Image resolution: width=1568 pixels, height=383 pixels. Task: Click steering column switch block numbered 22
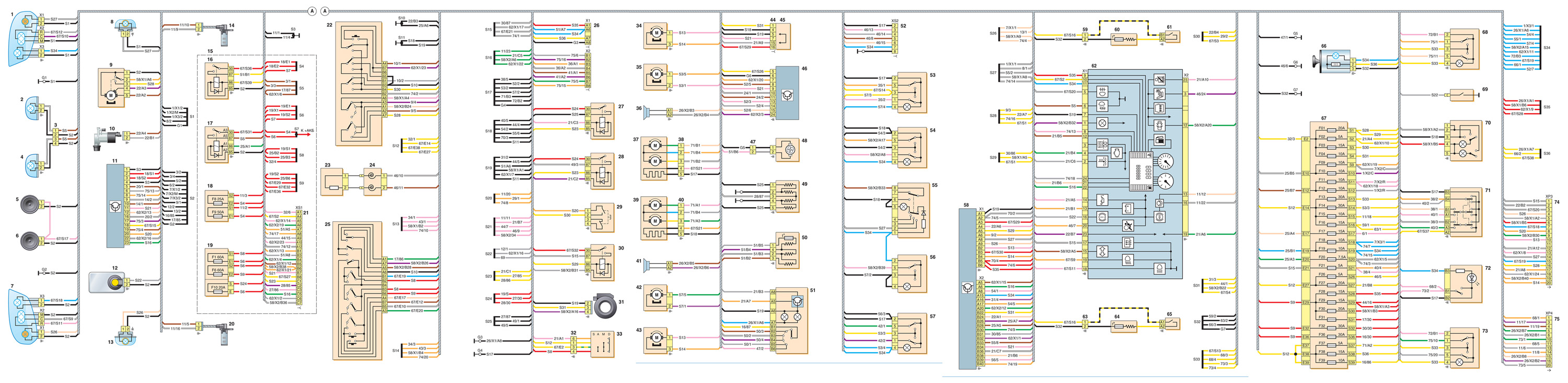point(359,83)
